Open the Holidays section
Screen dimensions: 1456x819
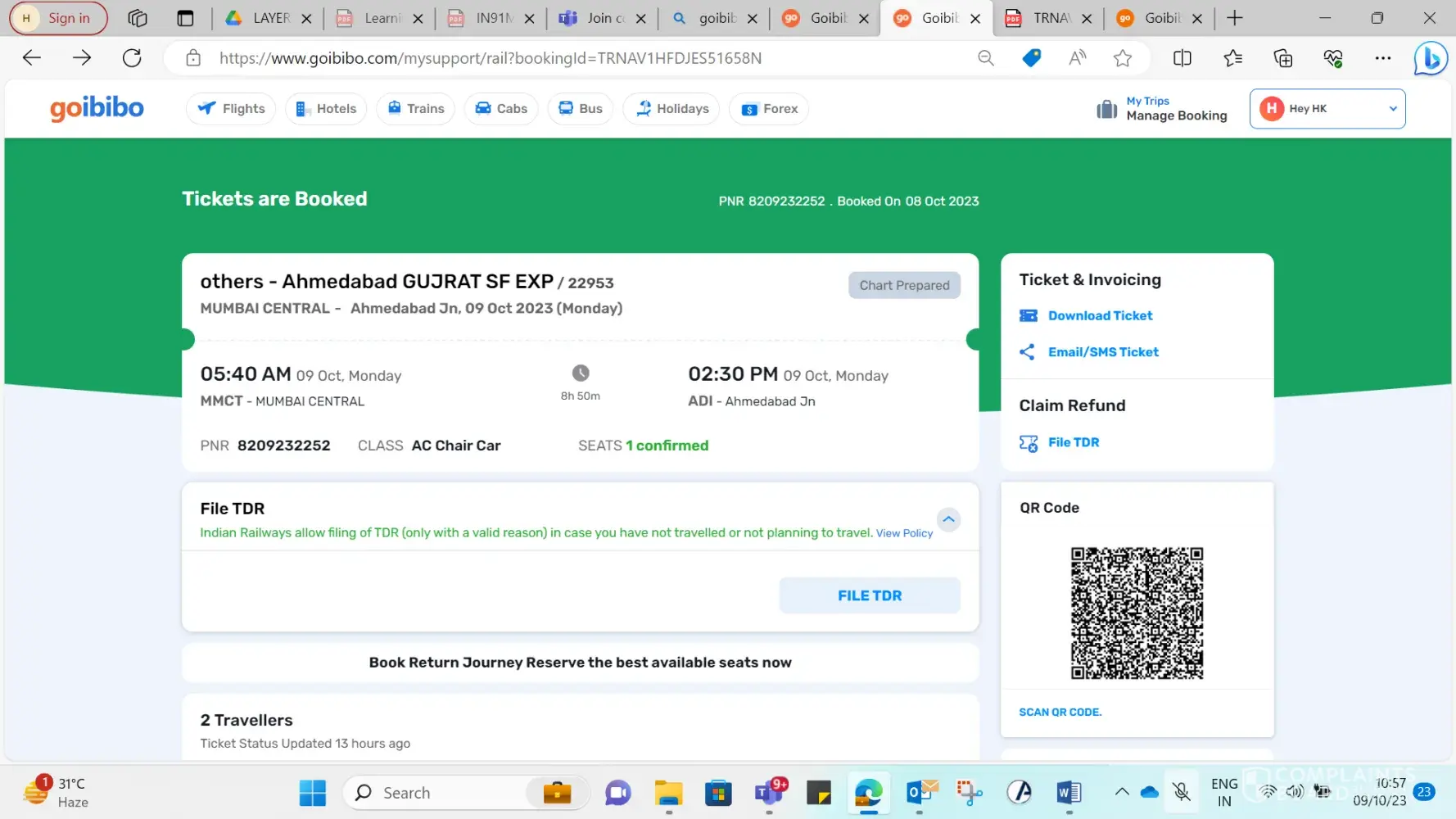(x=671, y=109)
